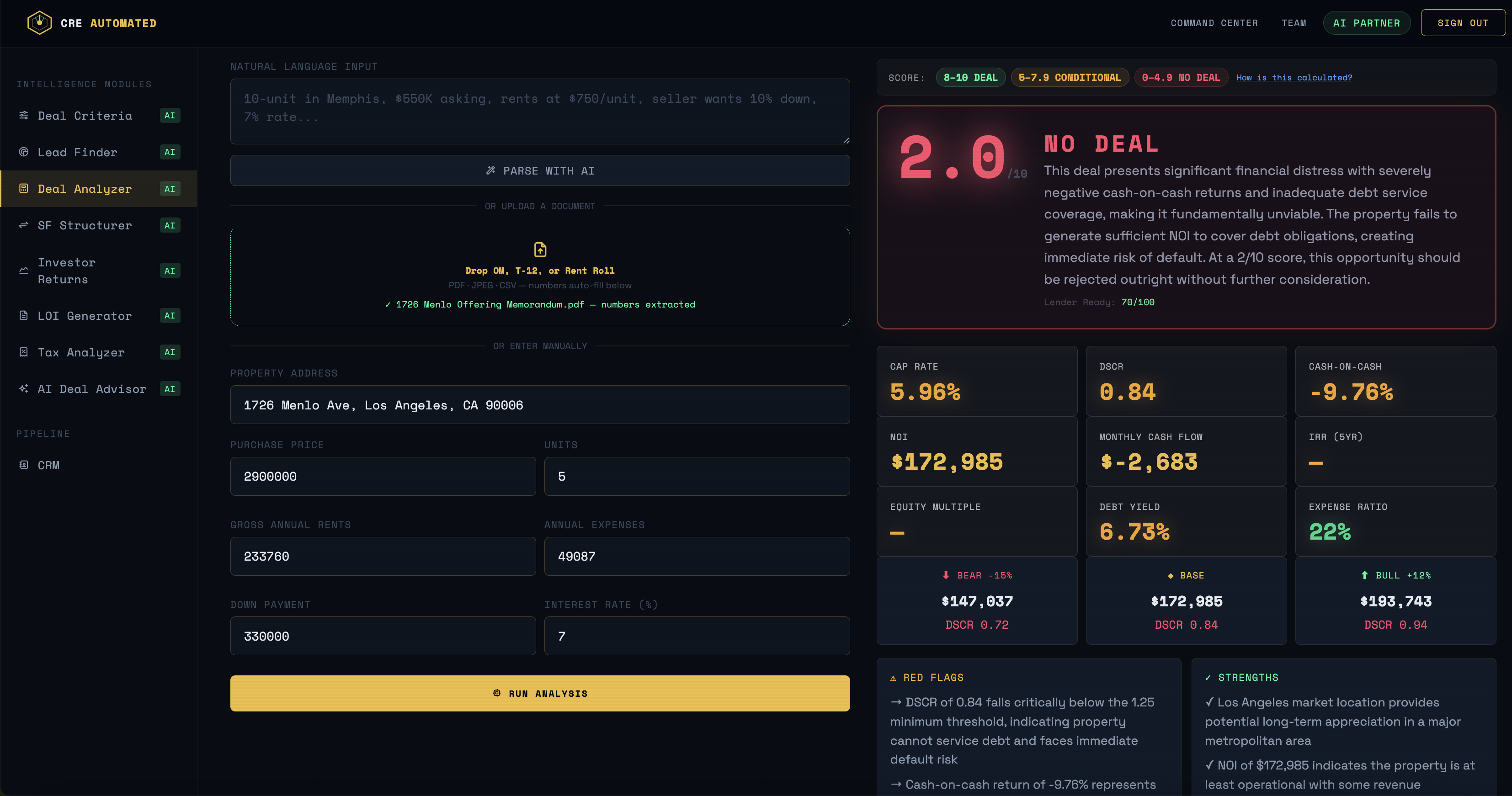The height and width of the screenshot is (796, 1512).
Task: Click the LOI Generator document icon
Action: [23, 316]
